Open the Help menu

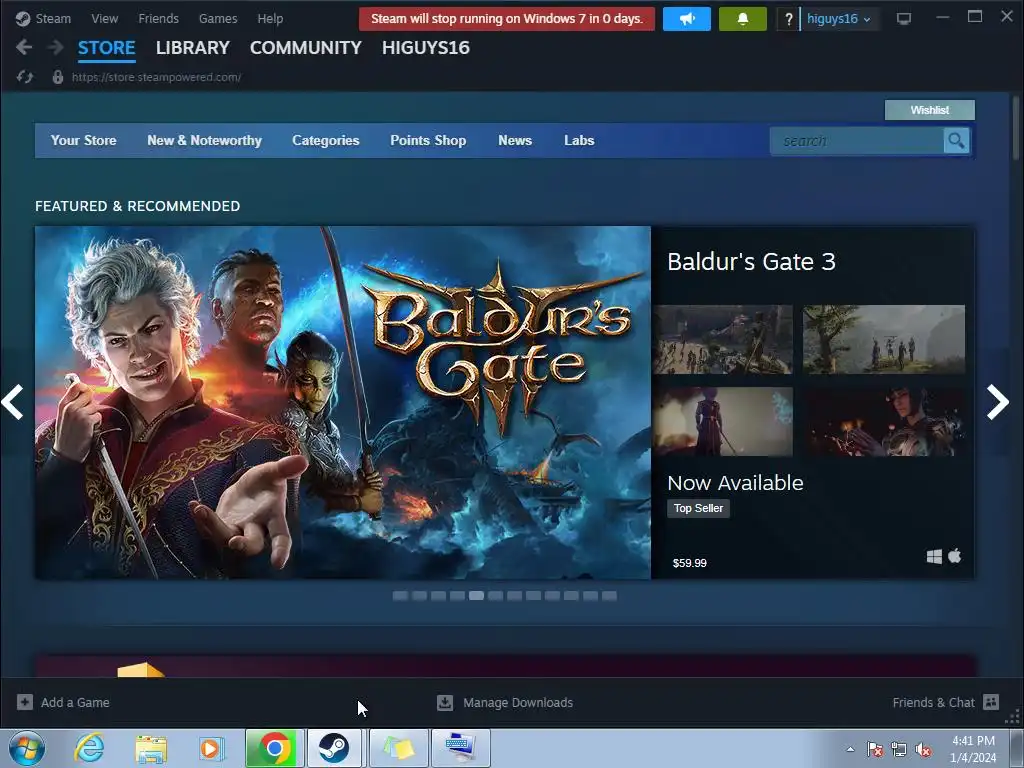point(270,18)
